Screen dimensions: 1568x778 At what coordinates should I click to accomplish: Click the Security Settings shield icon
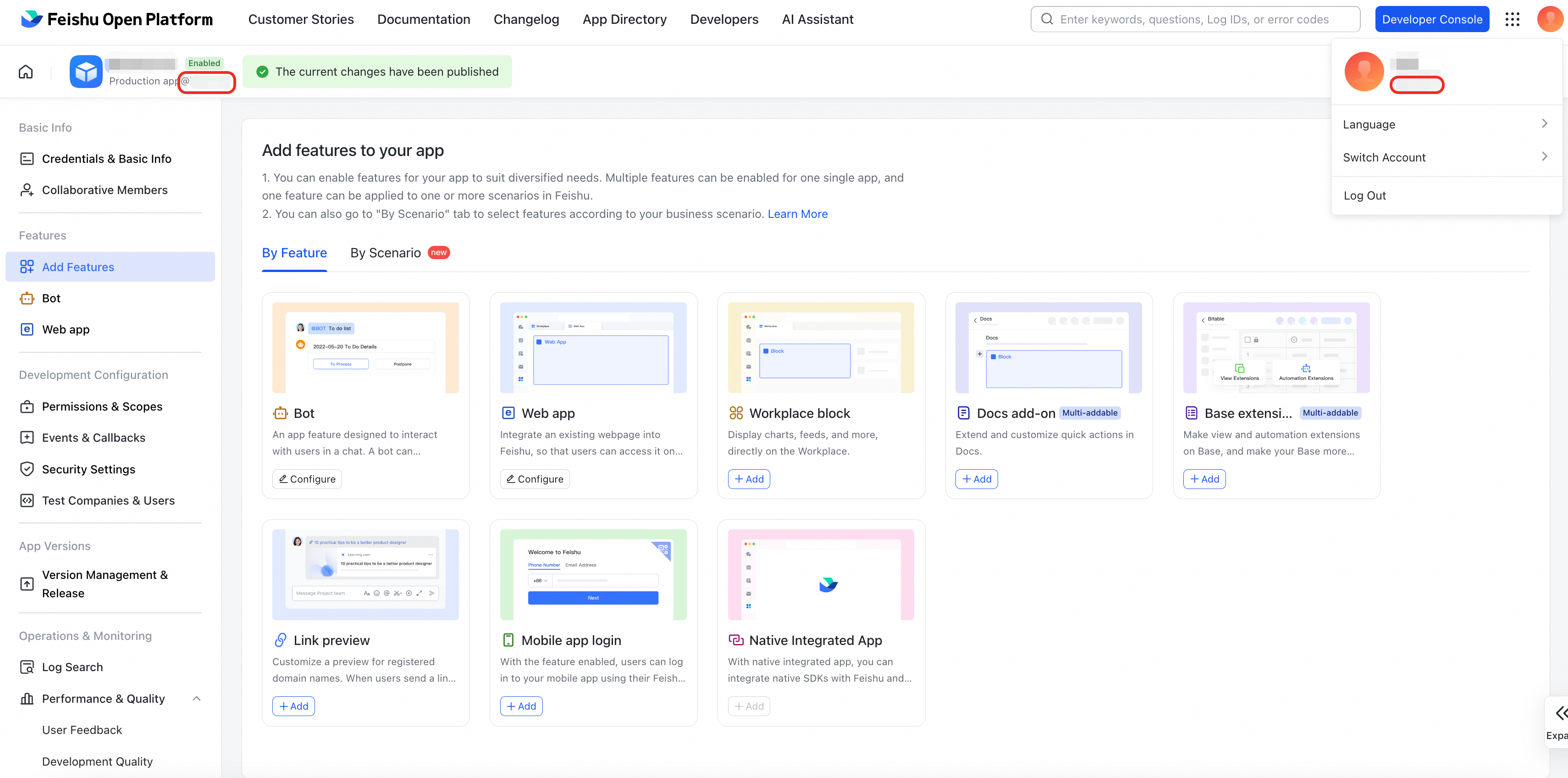click(27, 469)
